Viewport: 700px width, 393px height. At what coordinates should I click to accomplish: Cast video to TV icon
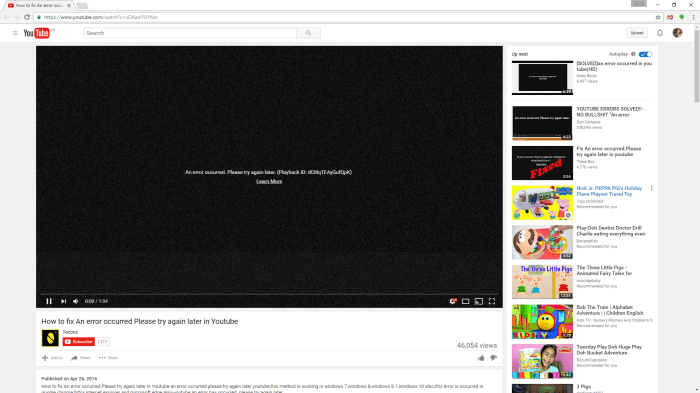coord(479,301)
